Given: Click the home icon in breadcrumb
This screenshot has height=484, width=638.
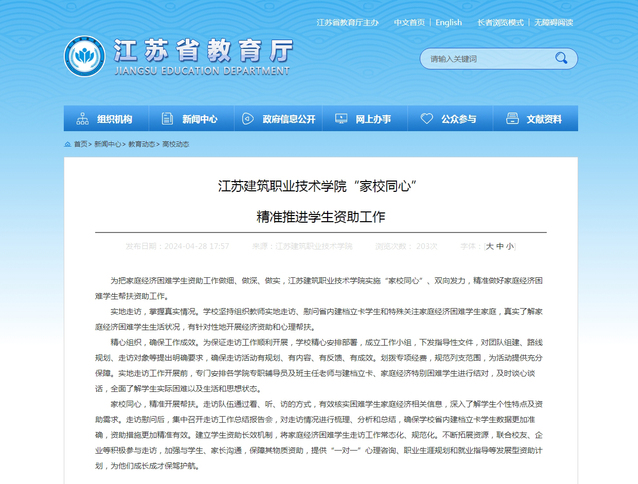Looking at the screenshot, I should [x=68, y=144].
